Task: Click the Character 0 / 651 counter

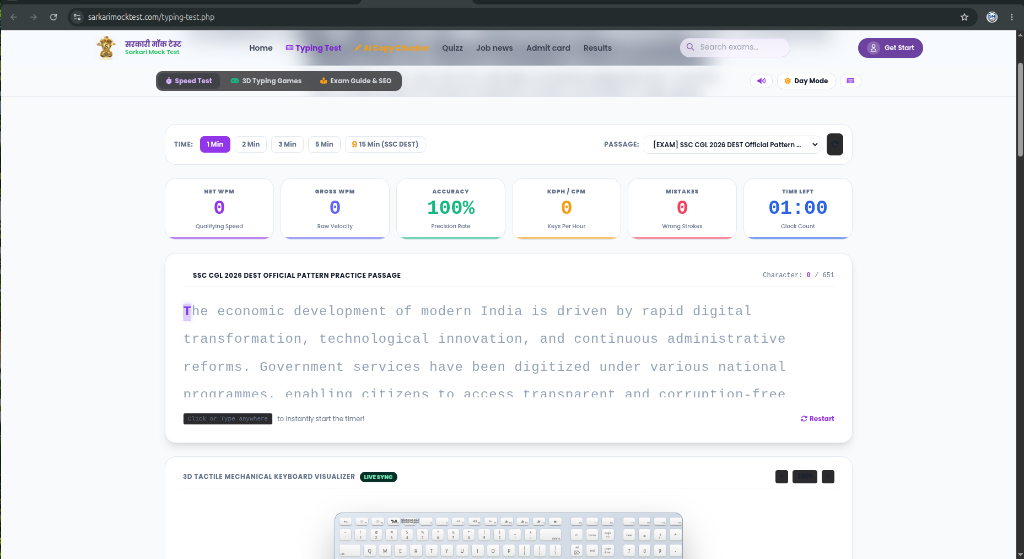Action: click(x=797, y=275)
